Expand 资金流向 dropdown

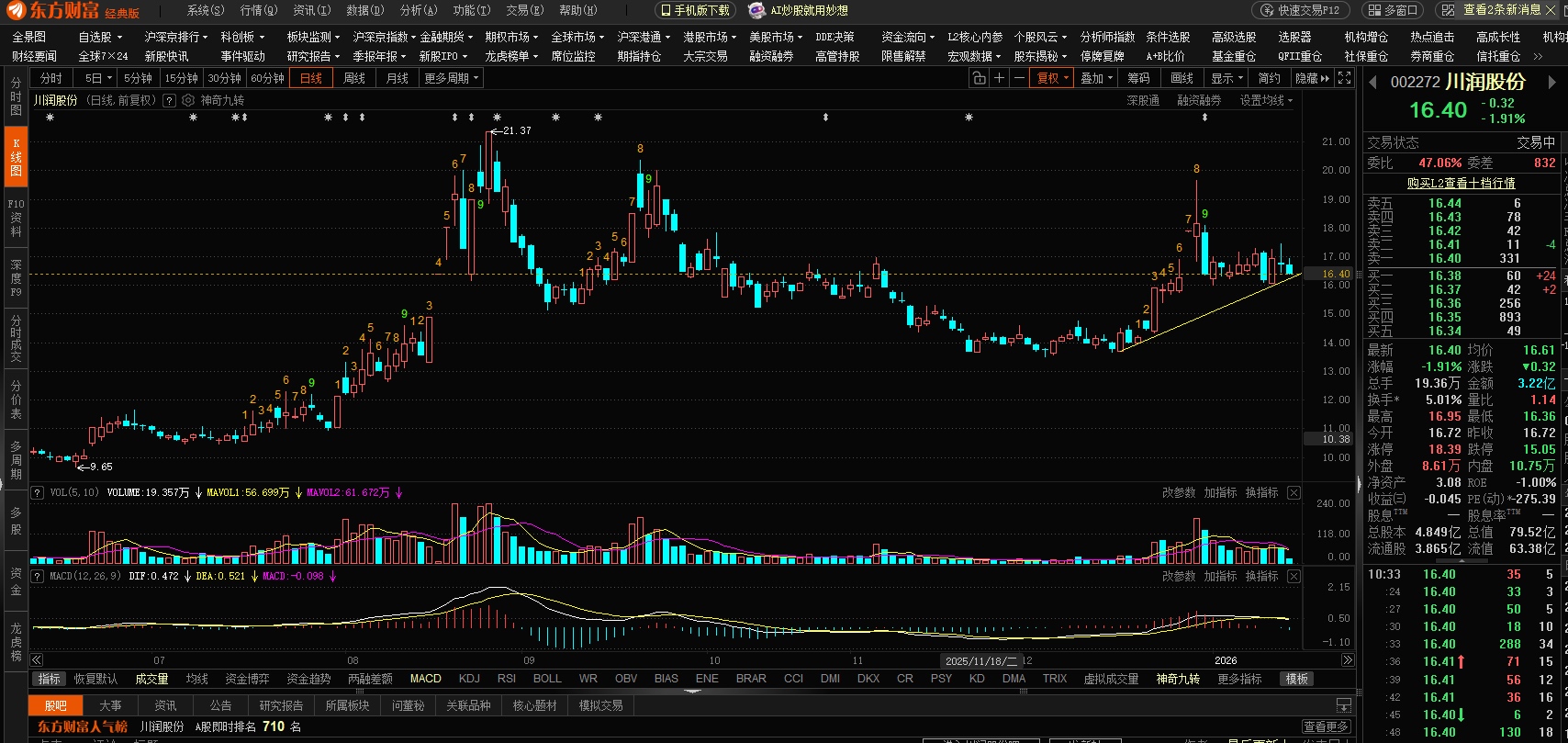[x=908, y=37]
